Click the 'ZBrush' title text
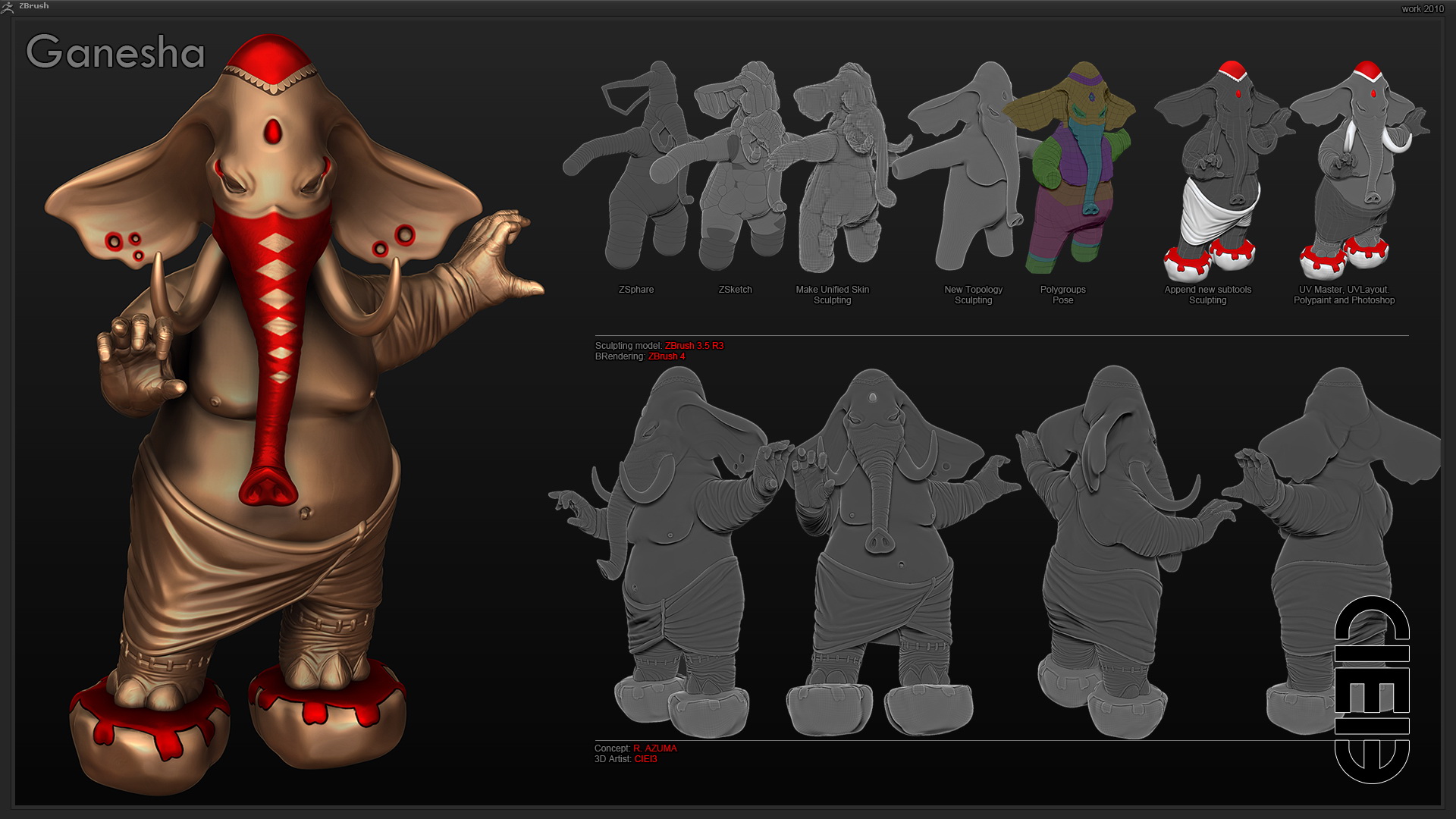This screenshot has width=1456, height=819. tap(33, 6)
